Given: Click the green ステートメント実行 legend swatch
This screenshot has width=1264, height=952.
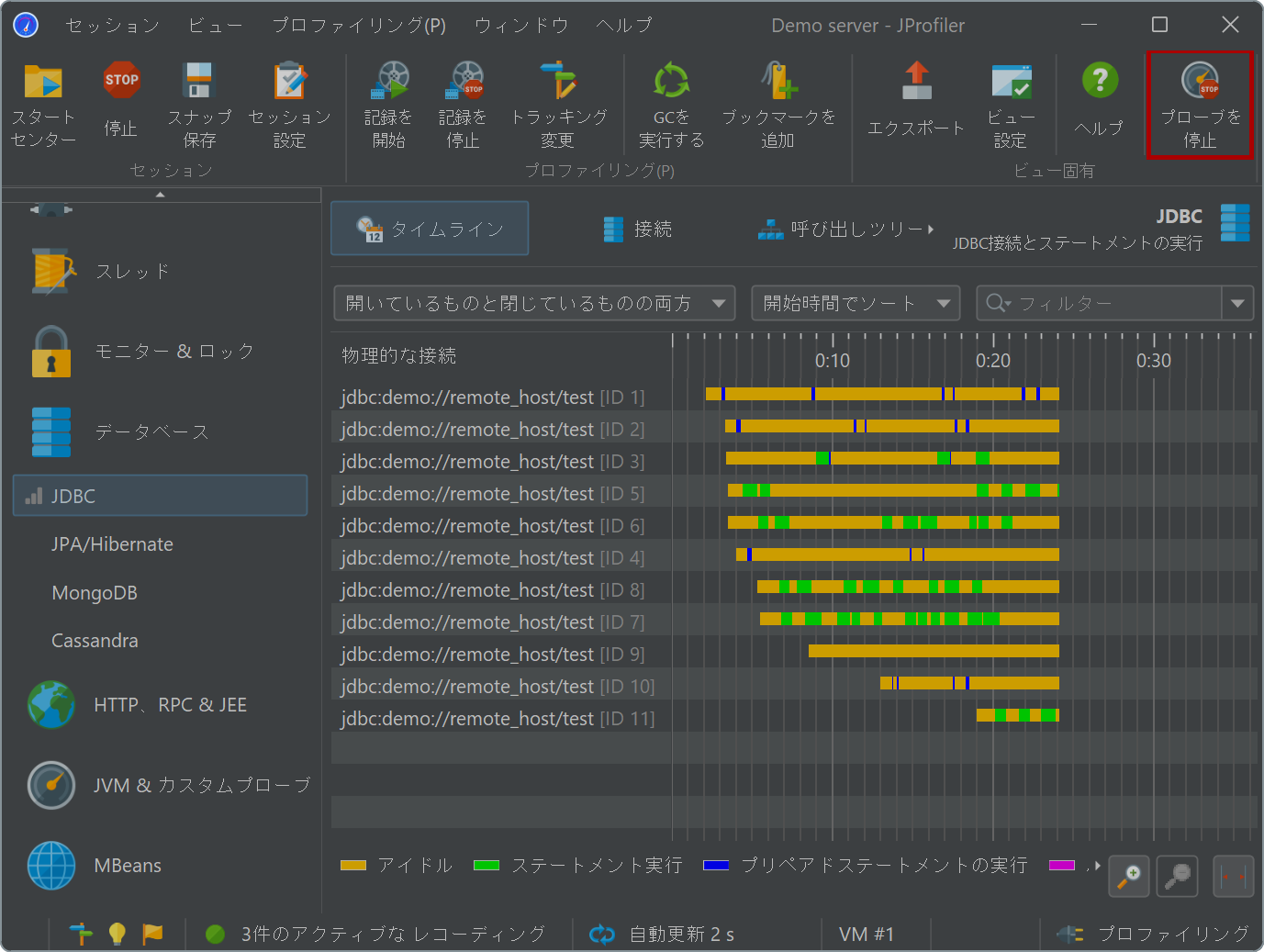Looking at the screenshot, I should point(487,866).
